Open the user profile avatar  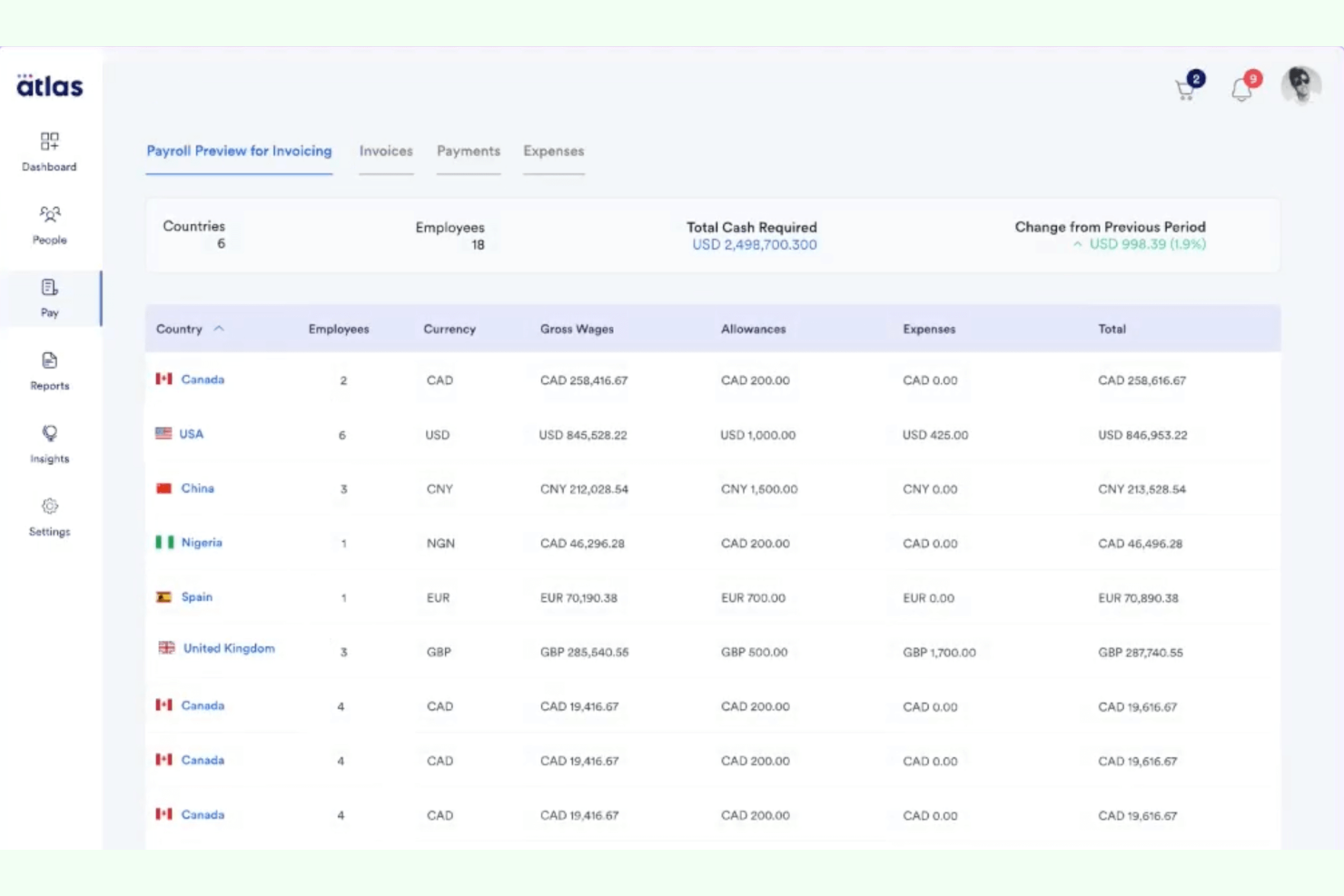[x=1300, y=85]
